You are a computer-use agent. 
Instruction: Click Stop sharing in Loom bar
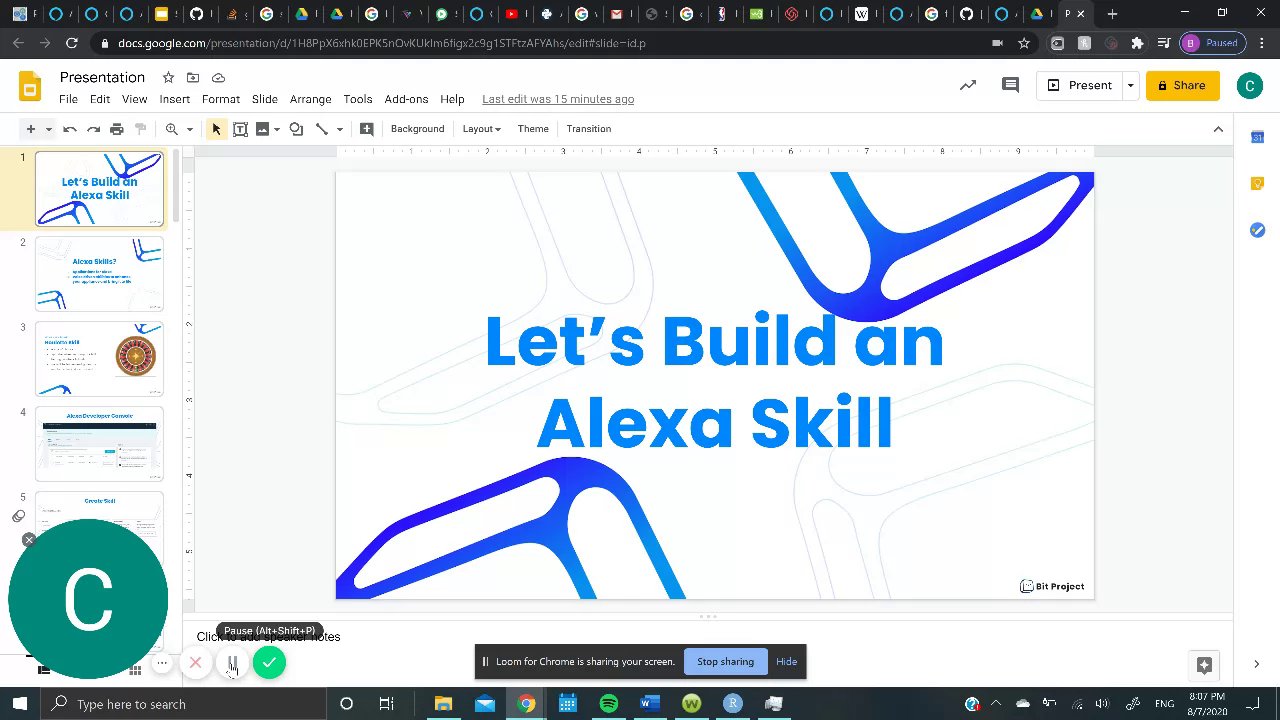tap(725, 661)
